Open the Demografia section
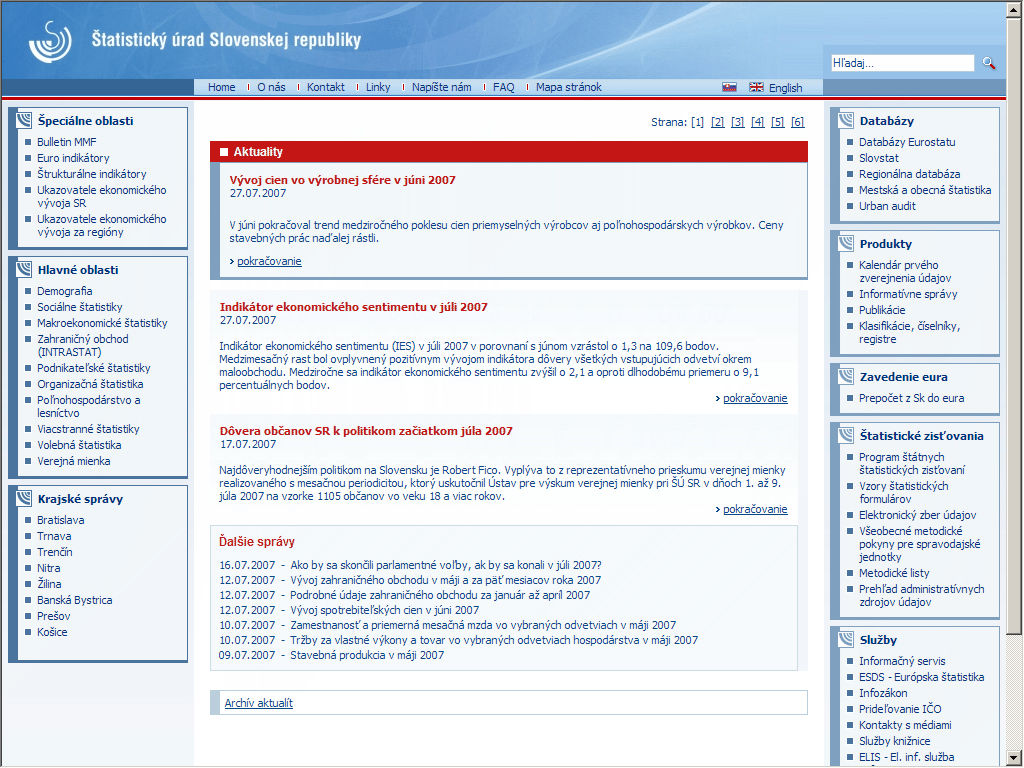 click(65, 291)
